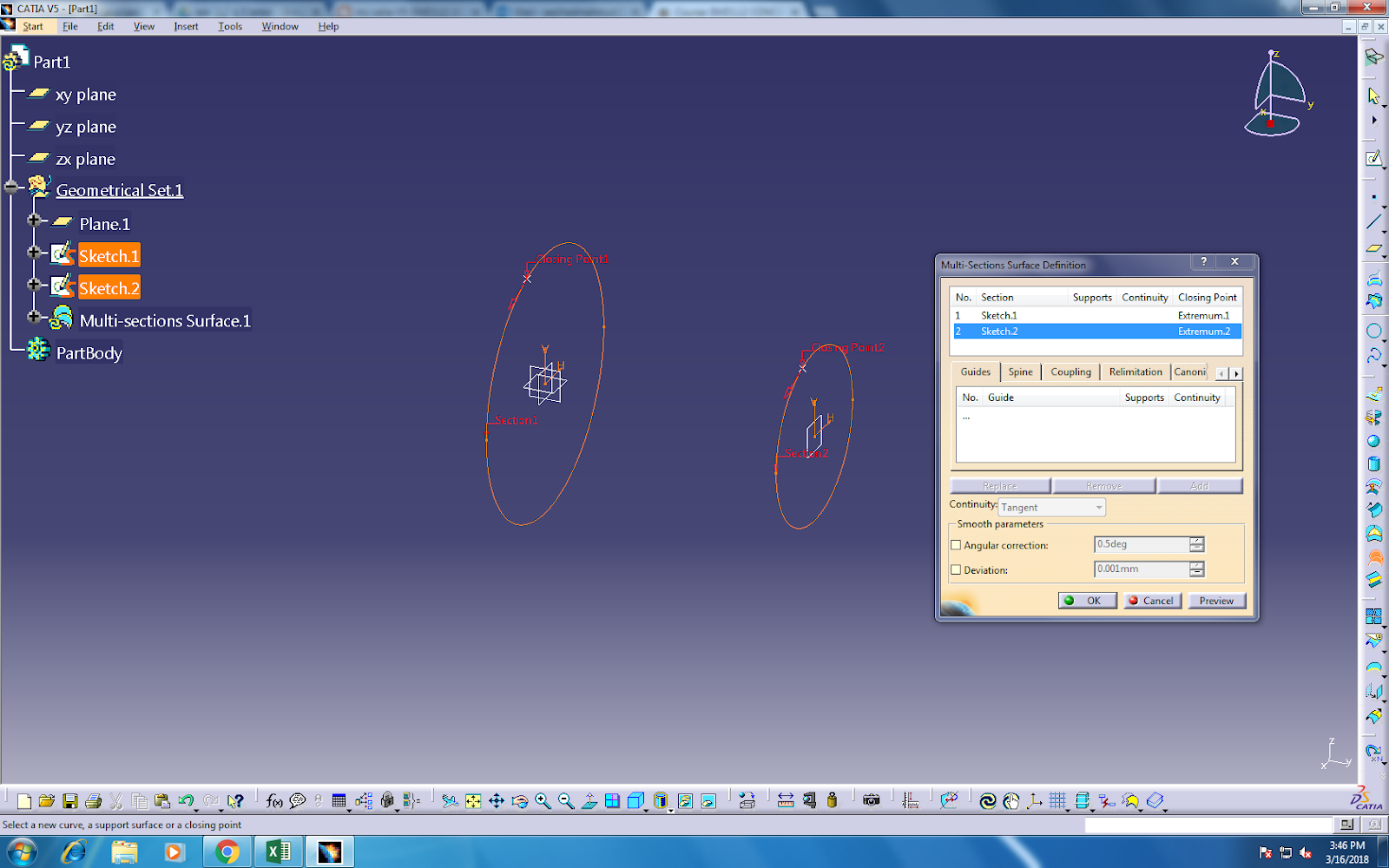The width and height of the screenshot is (1389, 868).
Task: Click the Undo icon
Action: [x=186, y=800]
